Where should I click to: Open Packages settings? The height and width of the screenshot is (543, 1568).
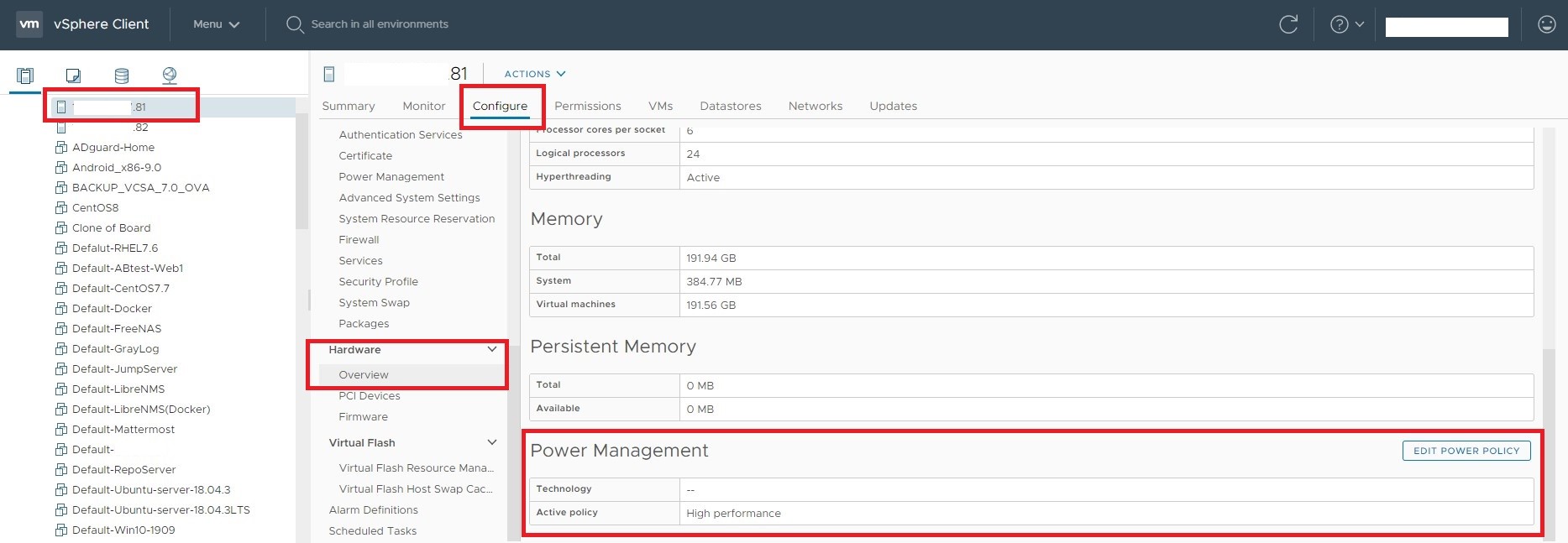coord(364,323)
